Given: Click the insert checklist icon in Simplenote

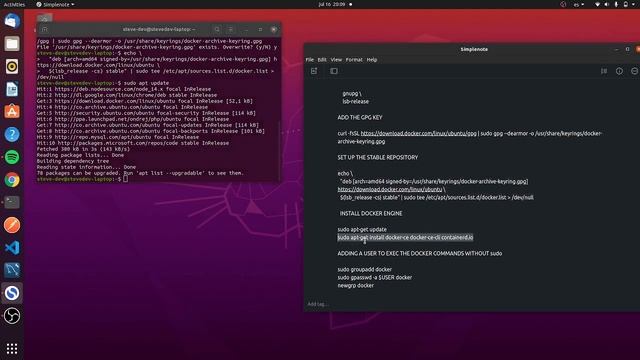Looking at the screenshot, I should click(x=604, y=71).
